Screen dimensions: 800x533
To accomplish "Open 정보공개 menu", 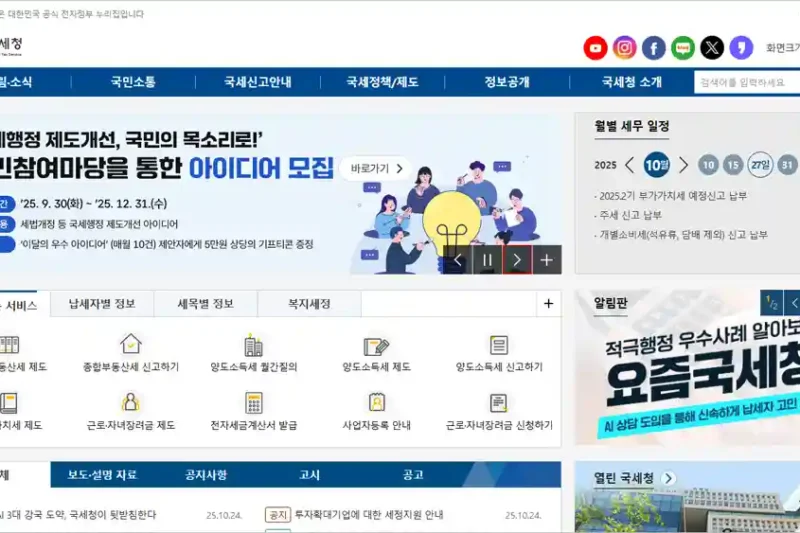I will click(507, 82).
